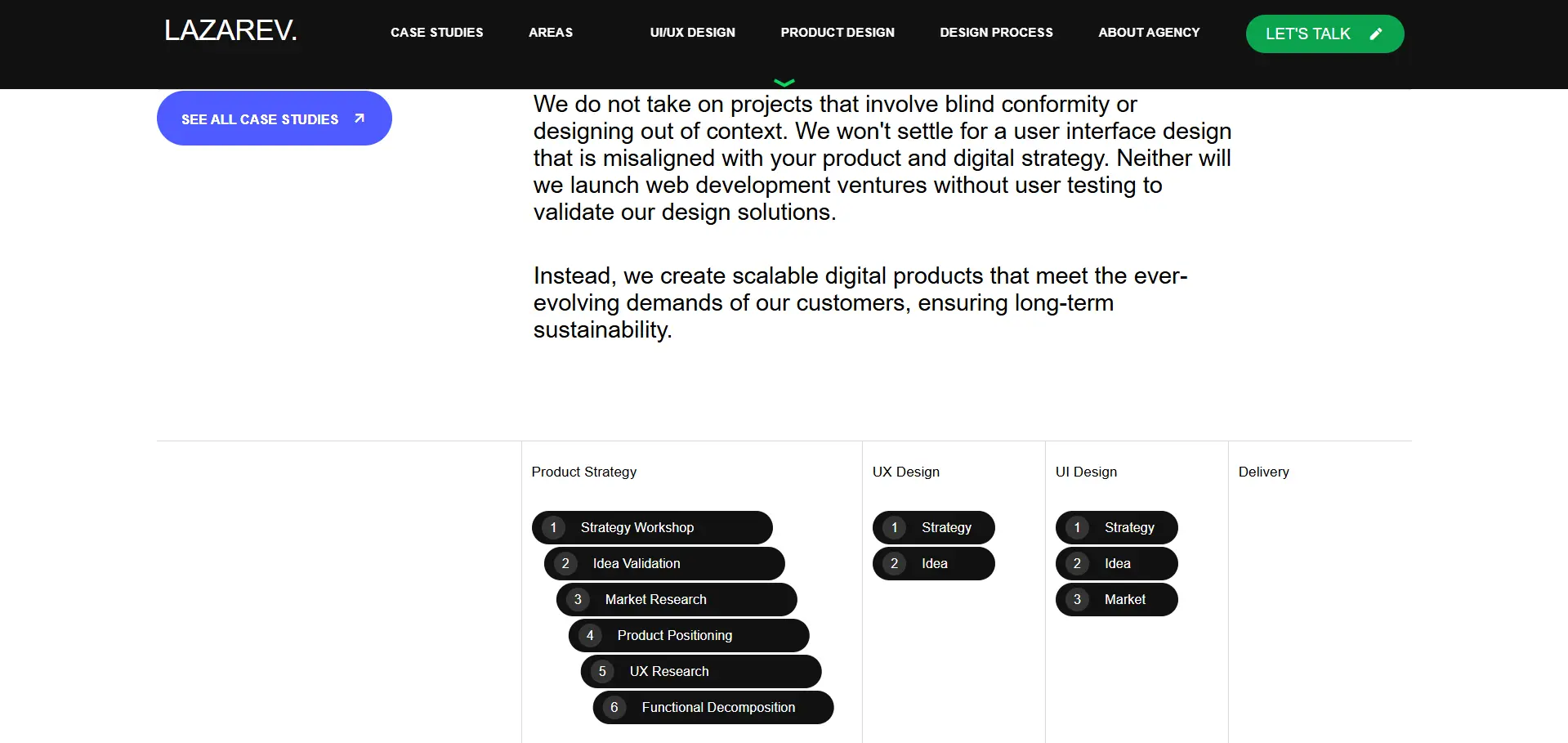Click the Delivery column header
This screenshot has width=1568, height=743.
click(1263, 472)
